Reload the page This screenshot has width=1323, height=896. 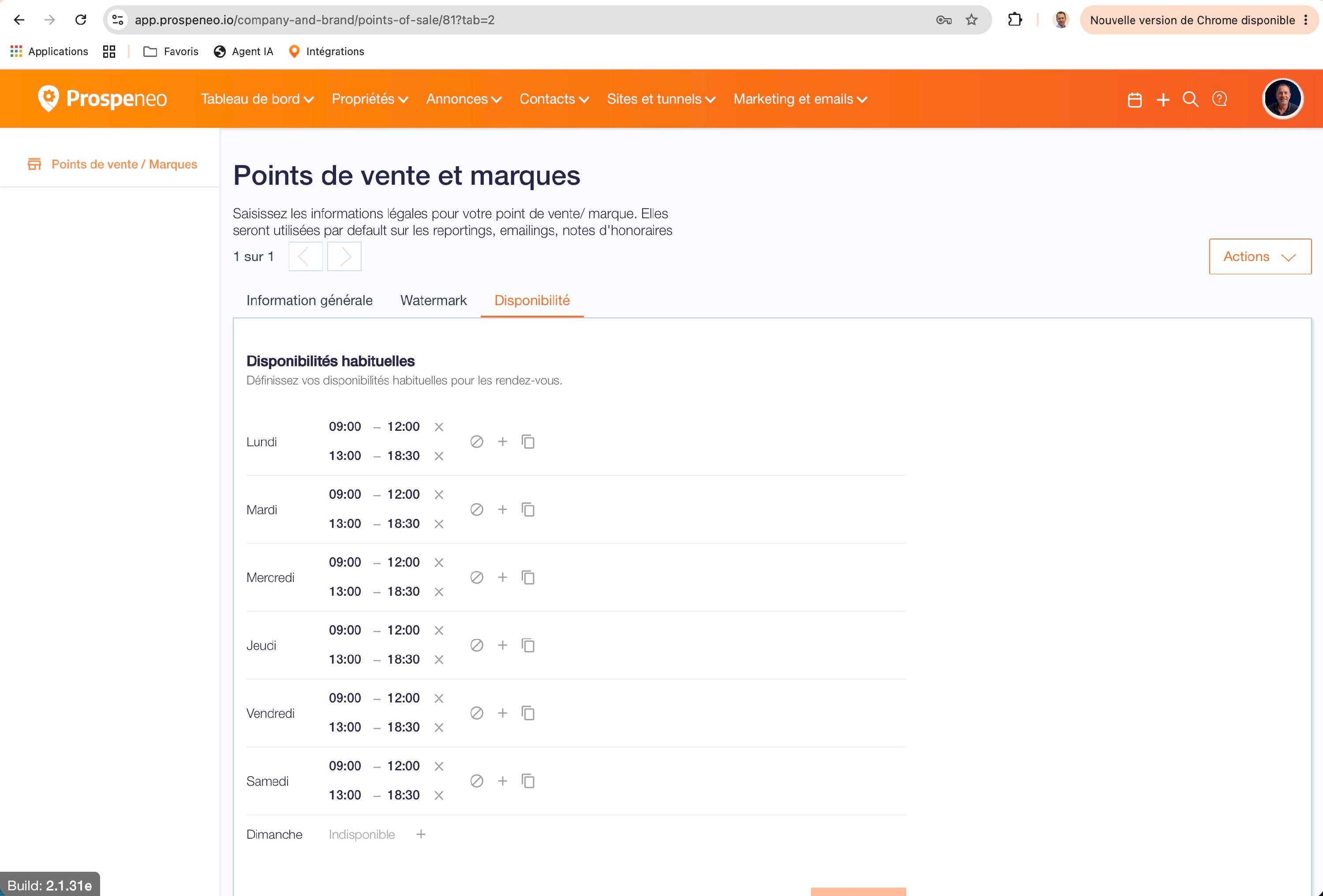click(x=81, y=20)
